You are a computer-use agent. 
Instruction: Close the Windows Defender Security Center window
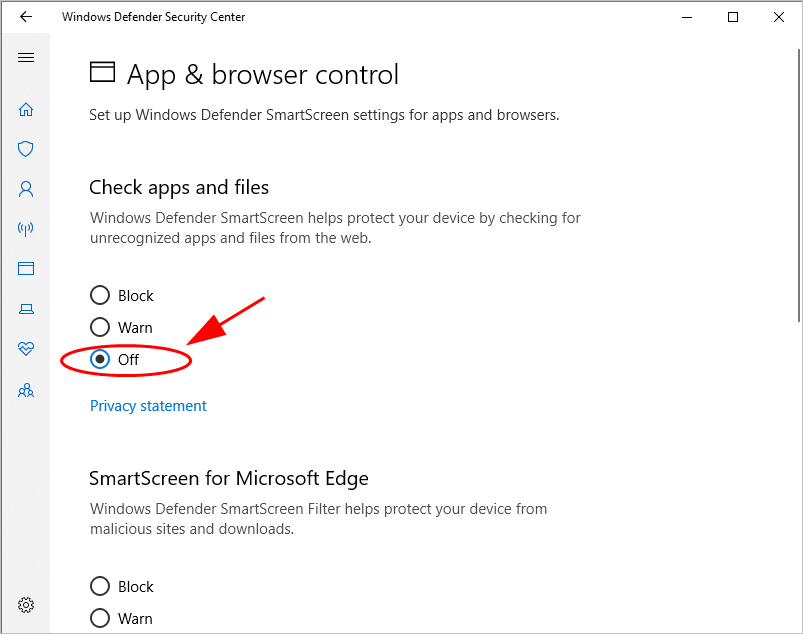click(x=779, y=17)
